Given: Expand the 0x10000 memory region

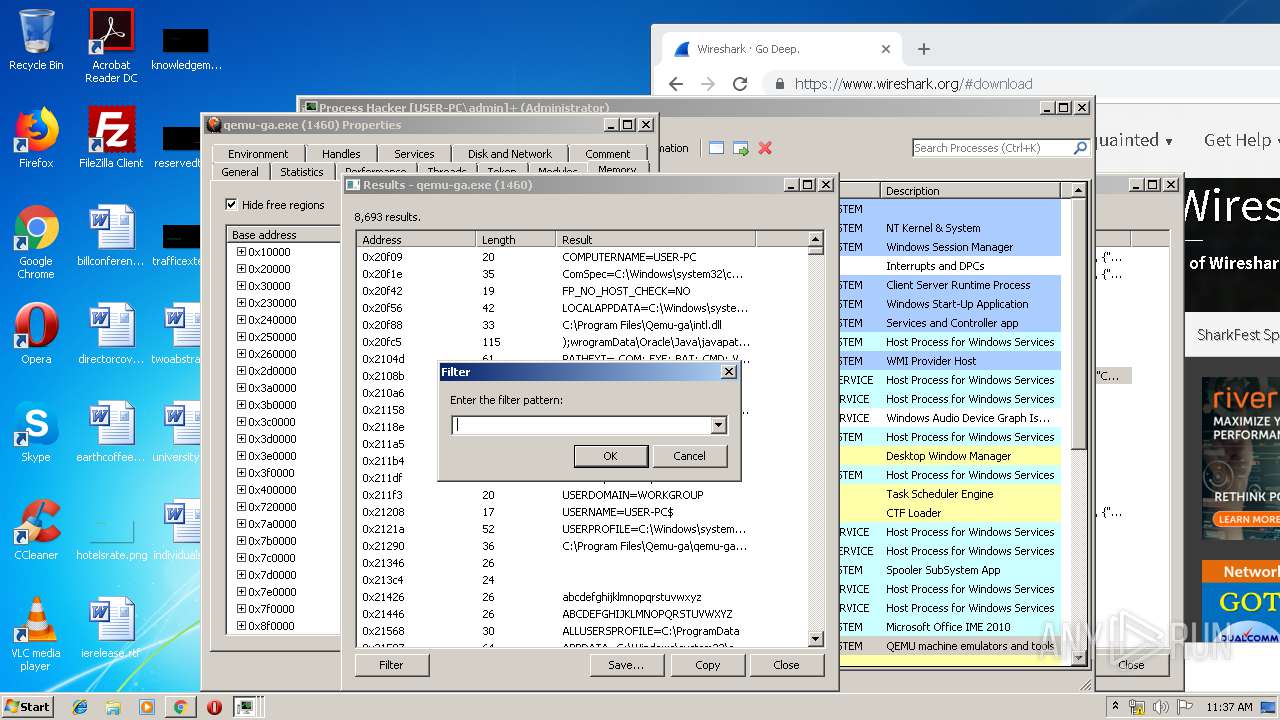Looking at the screenshot, I should click(241, 252).
